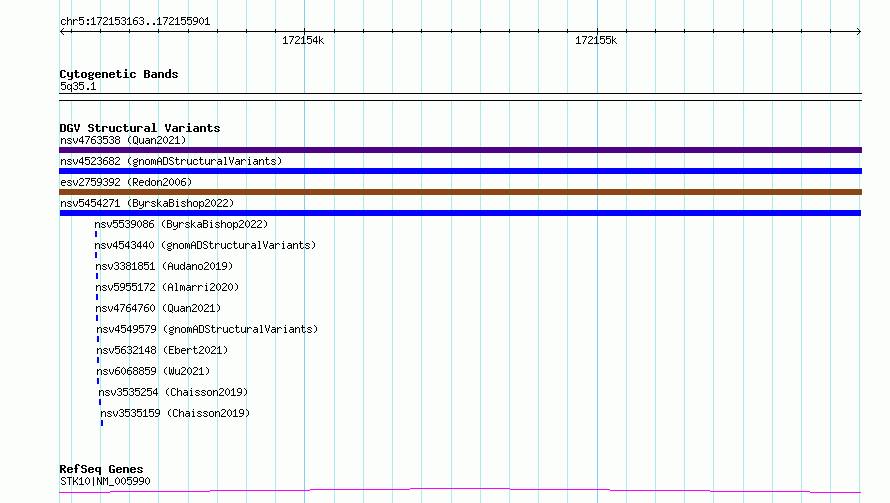Select the Cytogenetic Bands track heading

click(x=119, y=74)
